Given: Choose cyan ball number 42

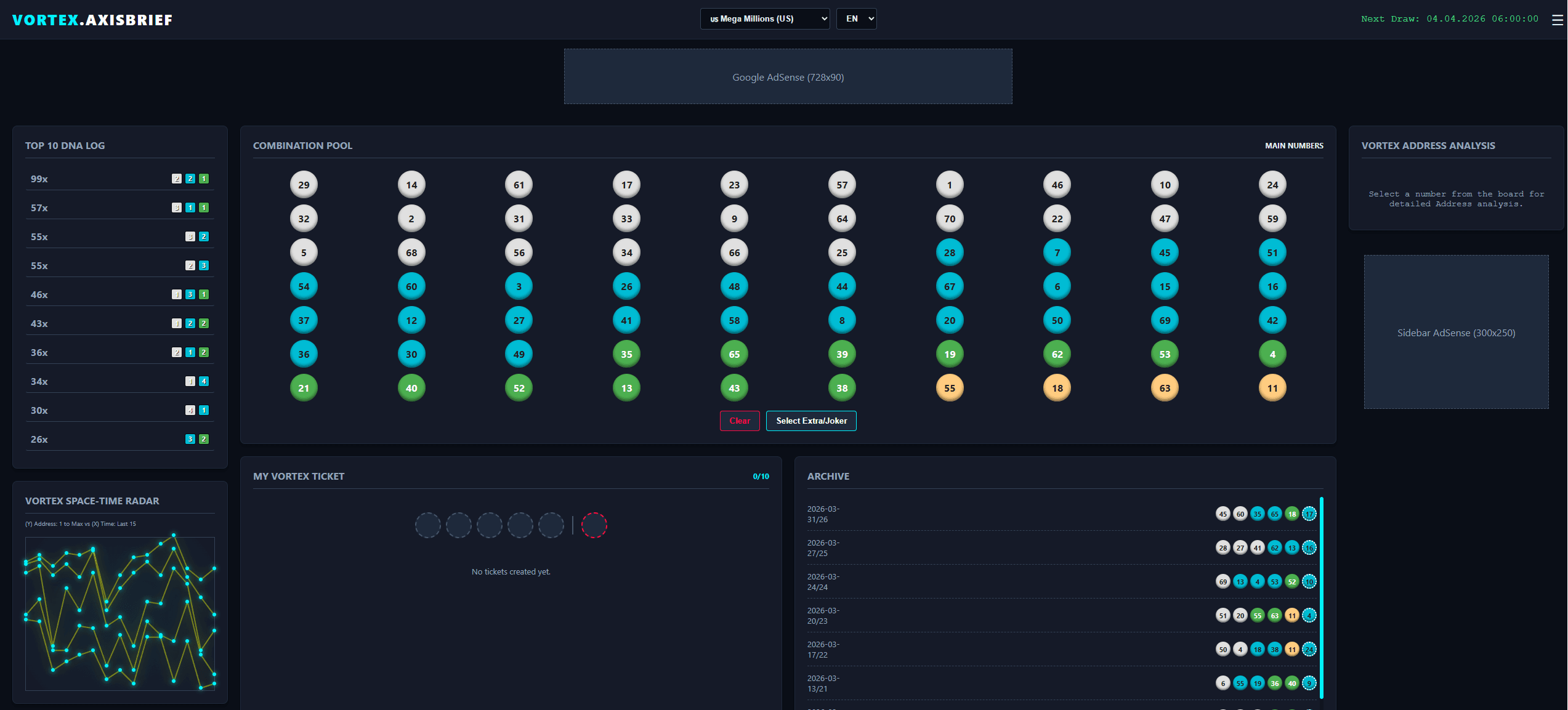Looking at the screenshot, I should coord(1272,320).
